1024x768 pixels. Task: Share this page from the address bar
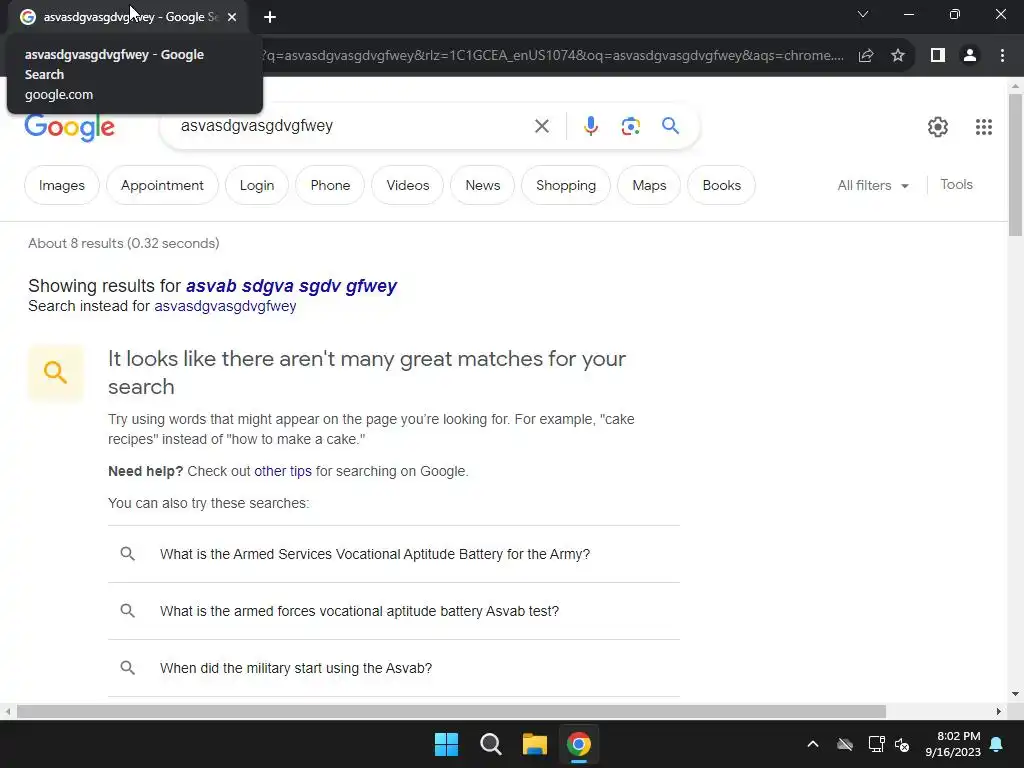pyautogui.click(x=866, y=56)
